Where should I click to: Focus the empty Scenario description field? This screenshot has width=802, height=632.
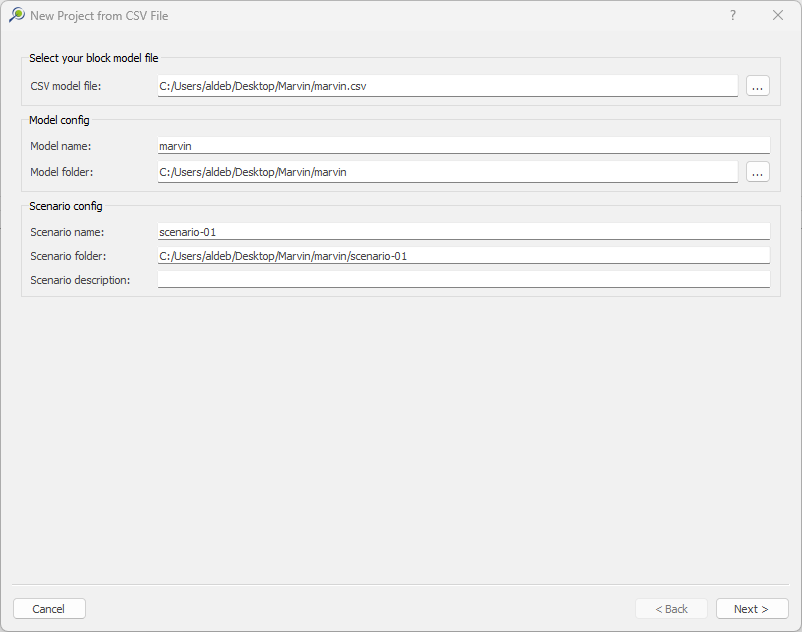(463, 280)
